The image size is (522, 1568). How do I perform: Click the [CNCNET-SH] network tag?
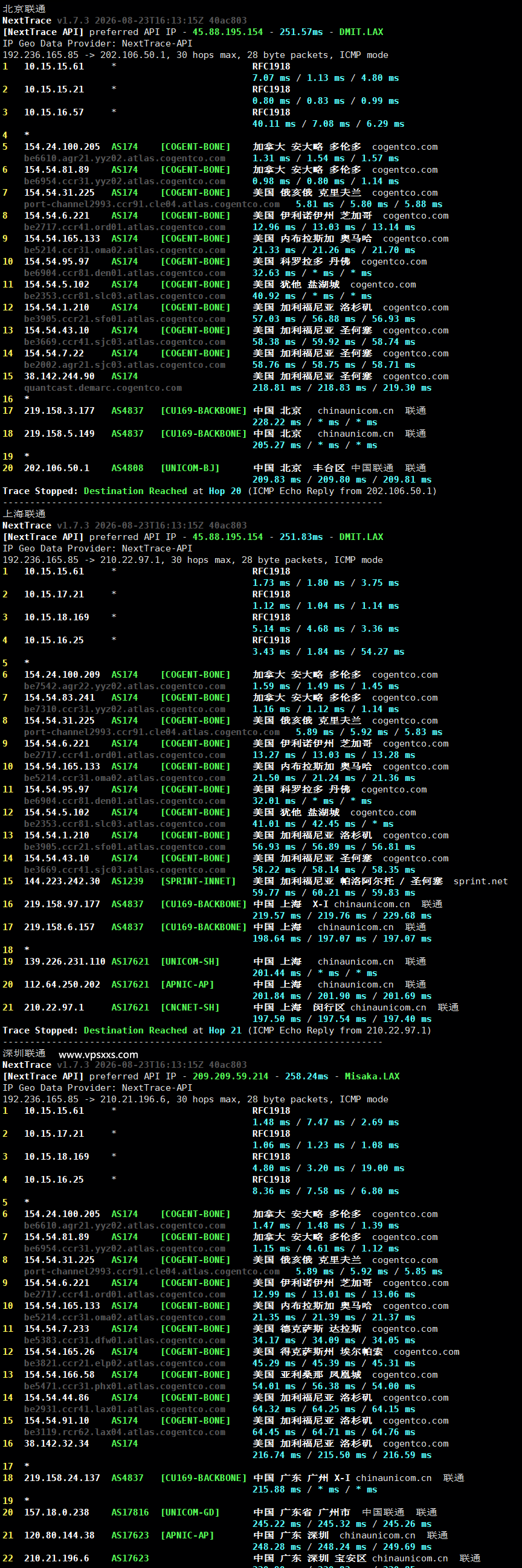[190, 1007]
